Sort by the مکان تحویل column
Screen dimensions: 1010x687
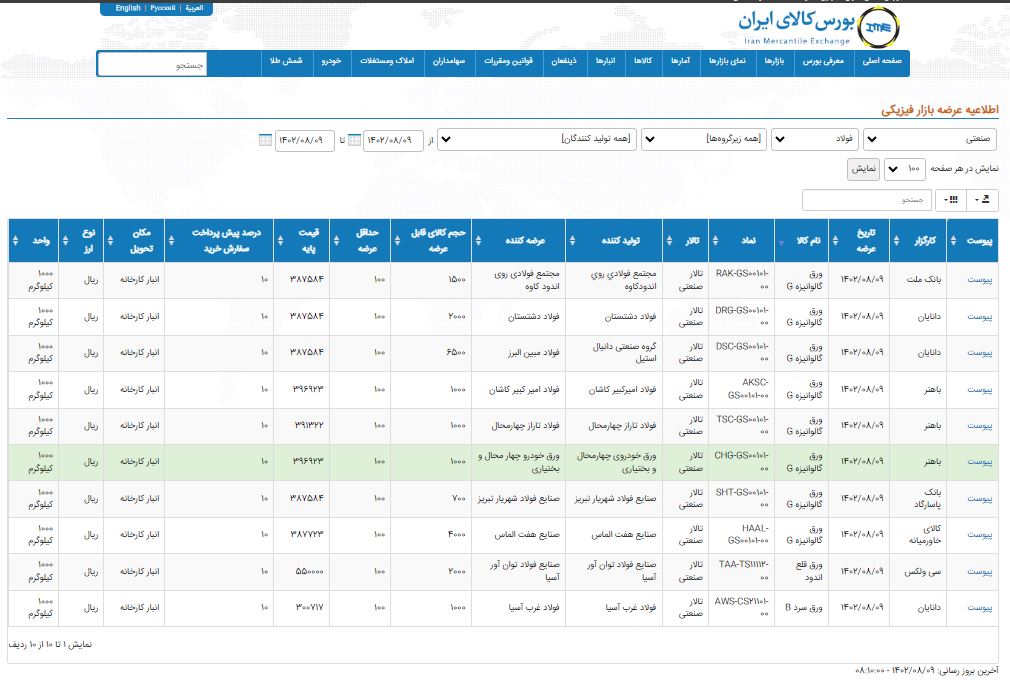tap(134, 241)
